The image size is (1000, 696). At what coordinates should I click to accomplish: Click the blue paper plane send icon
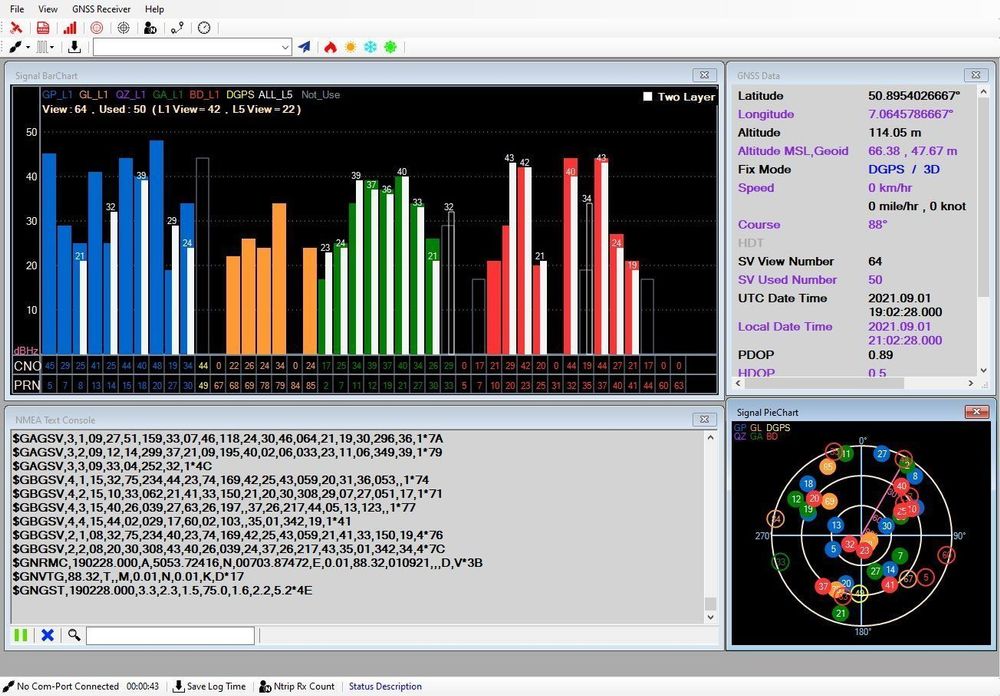tap(304, 47)
